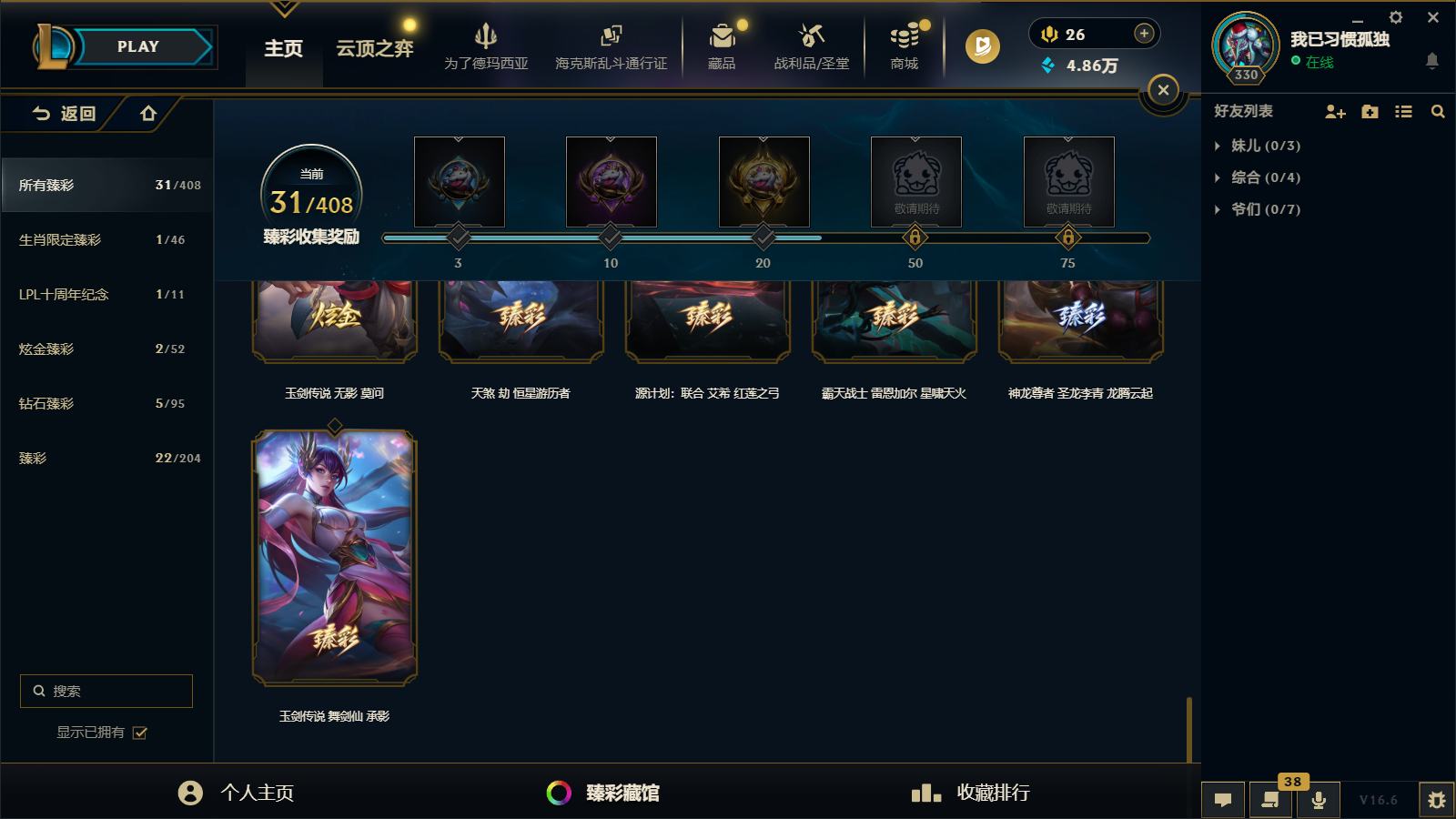This screenshot has height=819, width=1456.
Task: Switch to the 云顶之弈 tab
Action: point(375,48)
